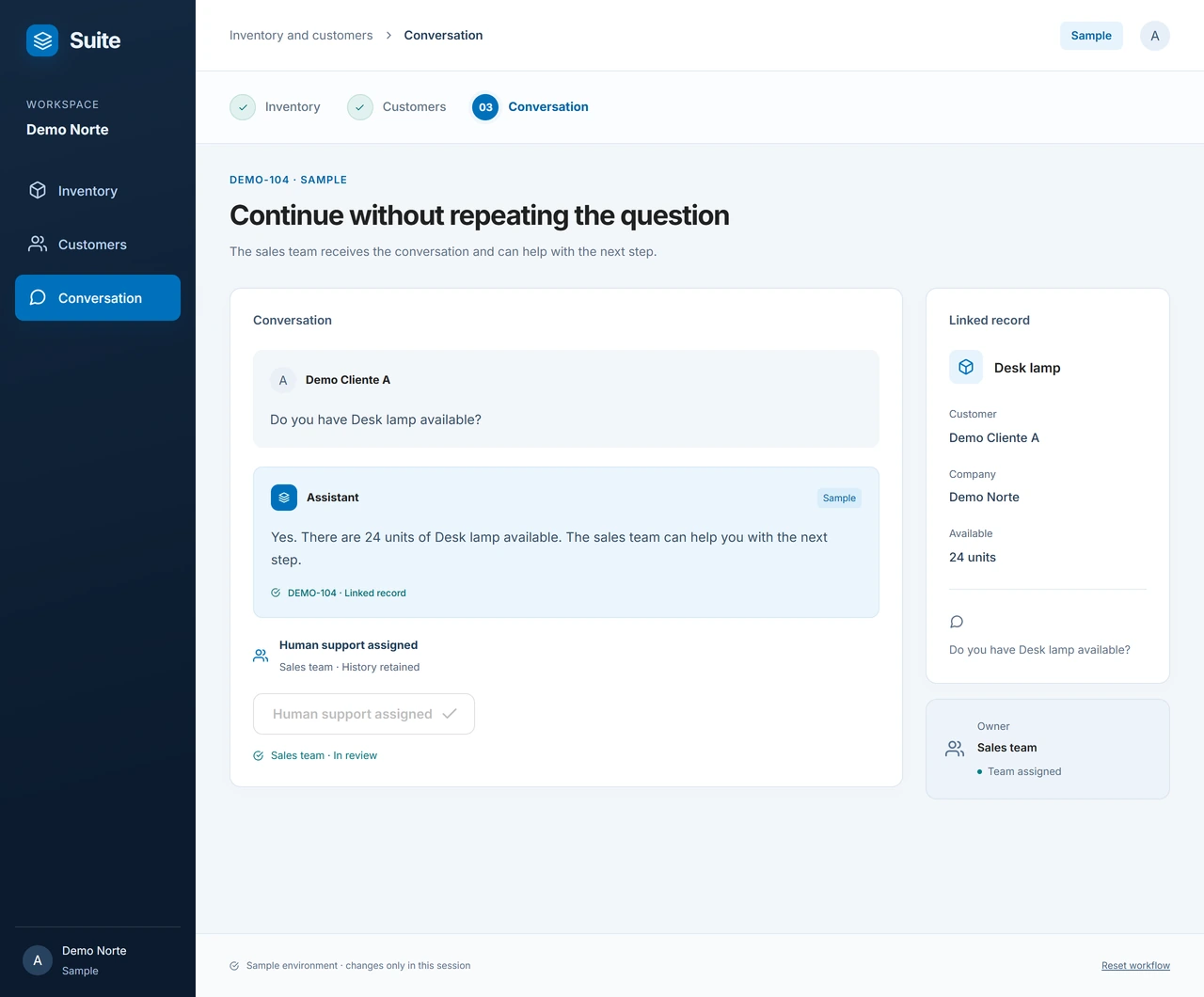
Task: Click the 'Human support assigned' heading text
Action: (x=348, y=645)
